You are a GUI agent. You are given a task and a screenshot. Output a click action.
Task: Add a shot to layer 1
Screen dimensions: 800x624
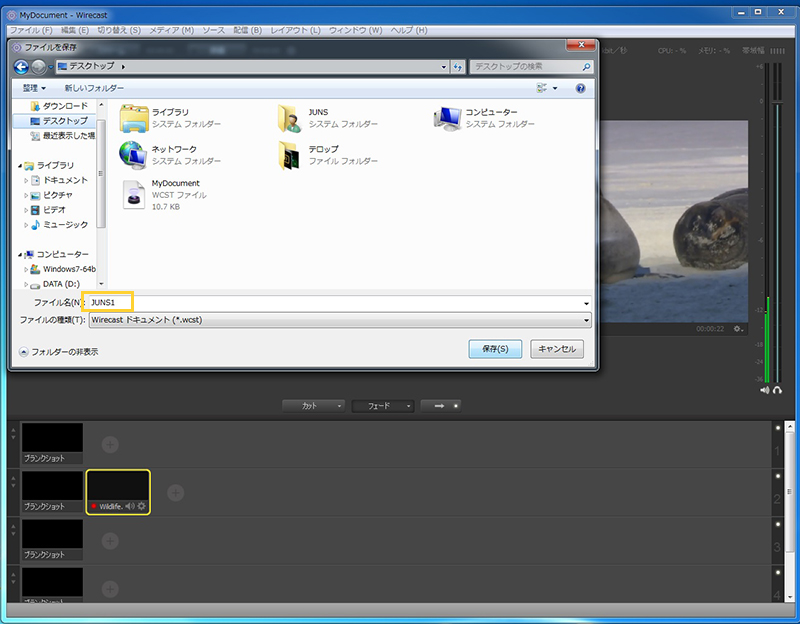[110, 444]
